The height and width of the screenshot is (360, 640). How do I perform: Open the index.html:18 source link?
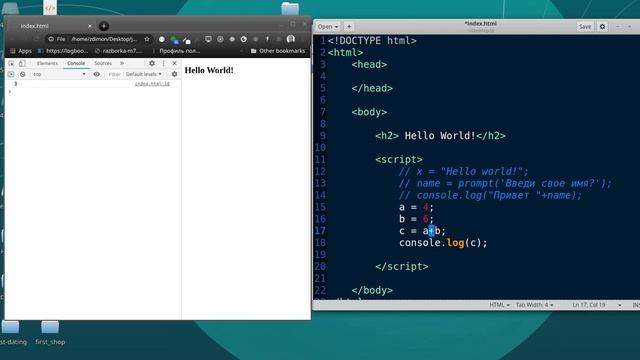[x=152, y=84]
